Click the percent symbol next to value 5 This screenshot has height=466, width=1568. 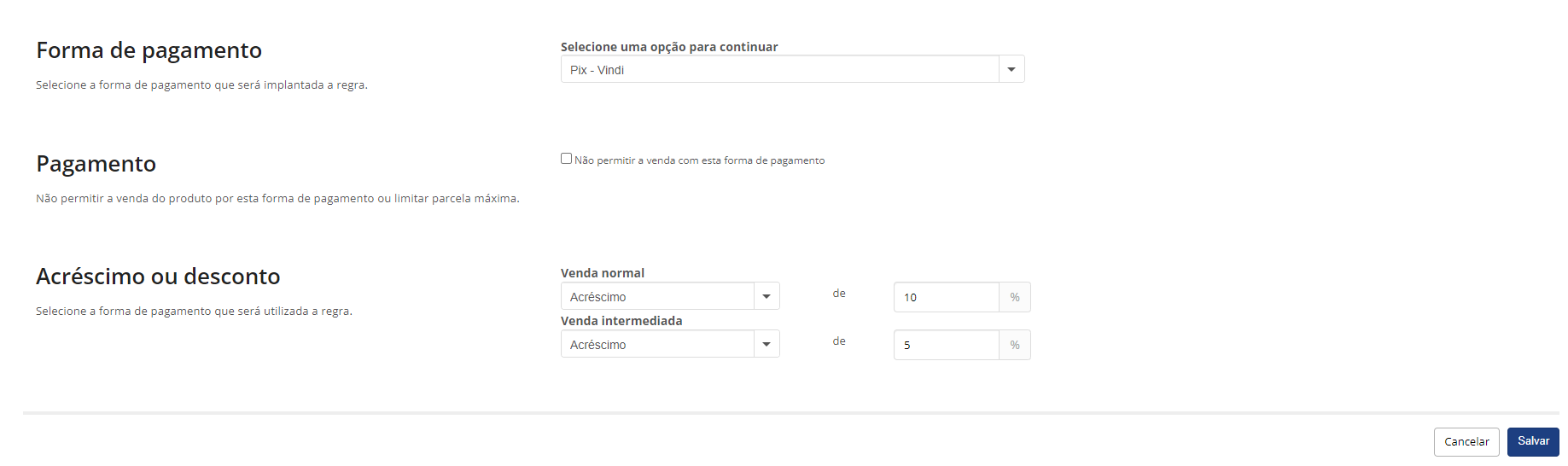[x=1015, y=345]
